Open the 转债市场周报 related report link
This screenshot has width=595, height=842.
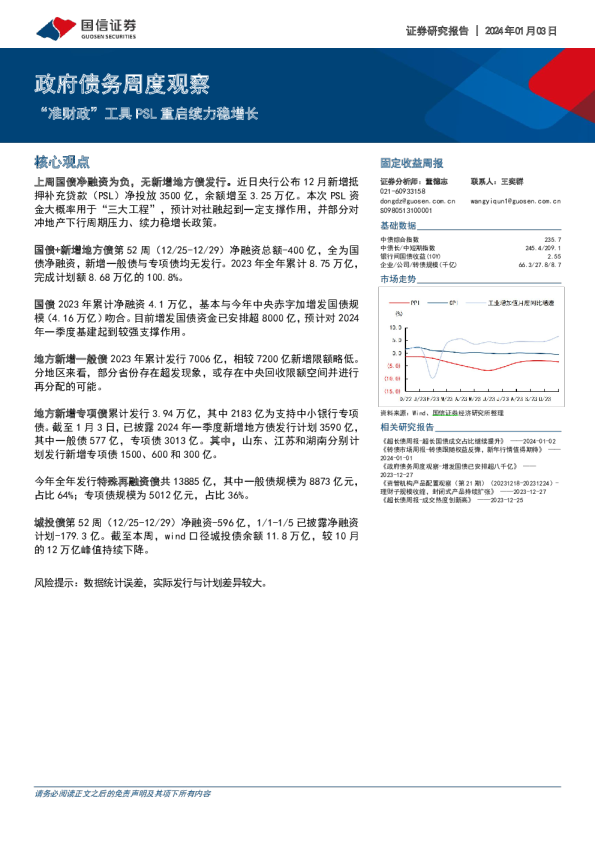[470, 453]
